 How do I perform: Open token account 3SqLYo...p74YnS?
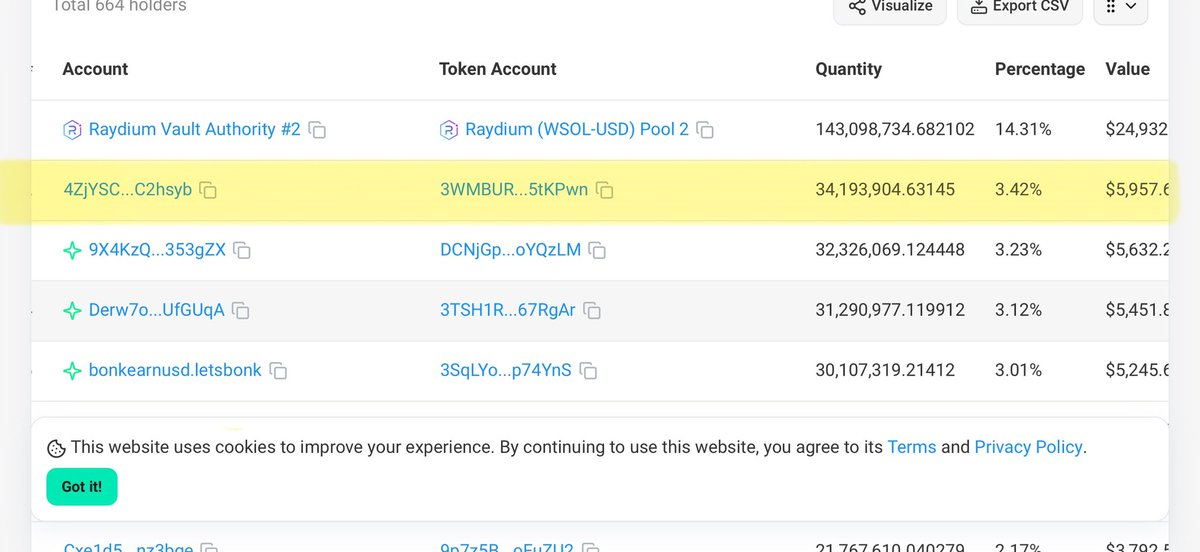(x=506, y=370)
